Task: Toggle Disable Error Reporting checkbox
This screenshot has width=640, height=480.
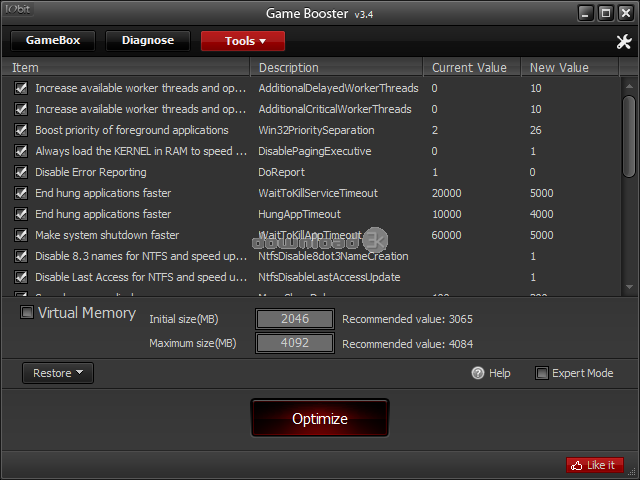Action: [21, 172]
